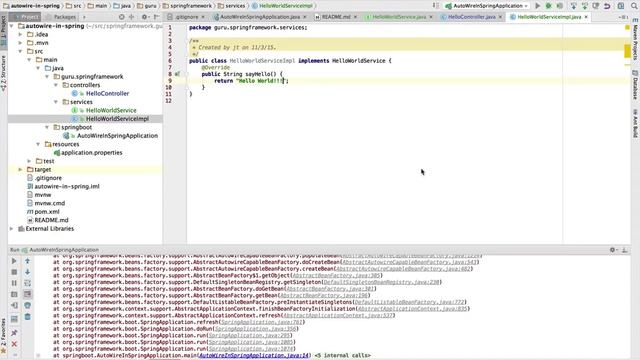Open Project Structure icon in top toolbar

point(621,6)
